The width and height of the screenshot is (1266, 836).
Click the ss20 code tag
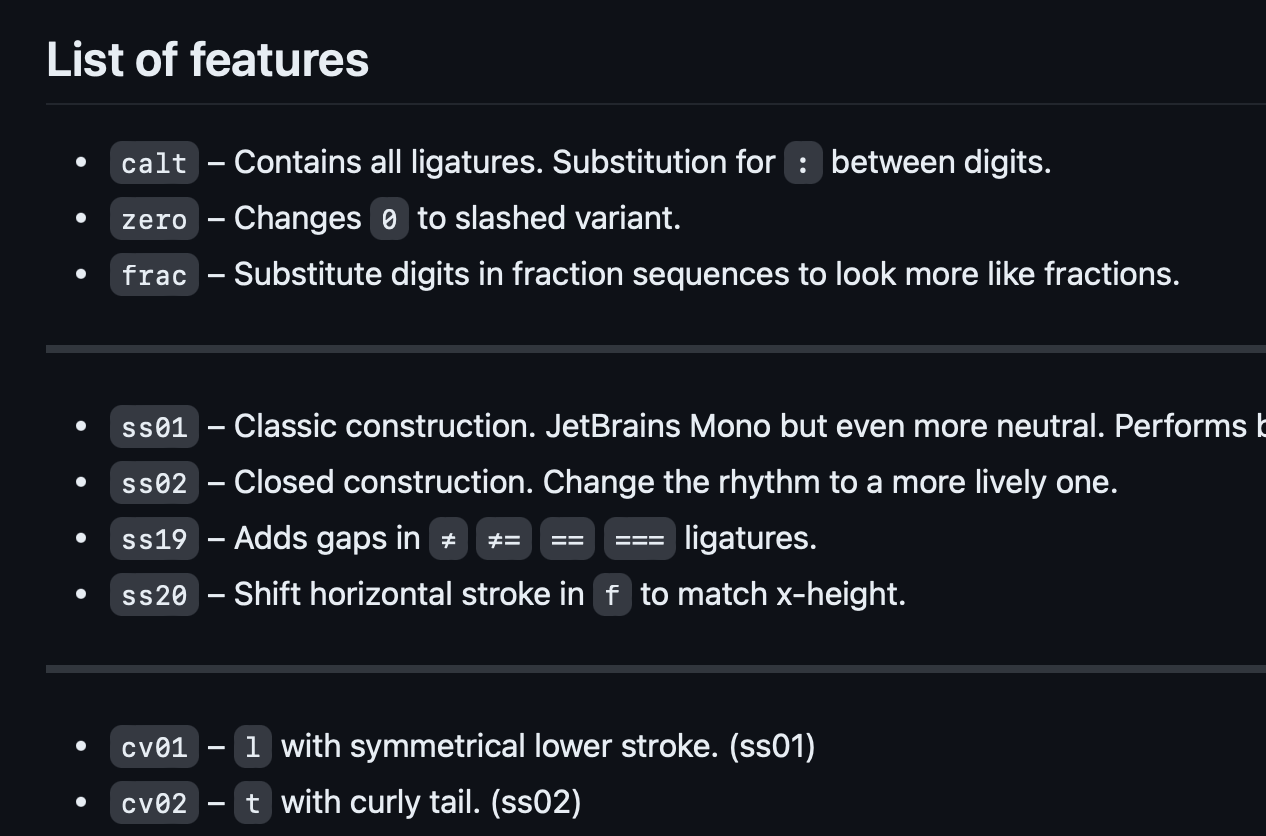click(154, 595)
